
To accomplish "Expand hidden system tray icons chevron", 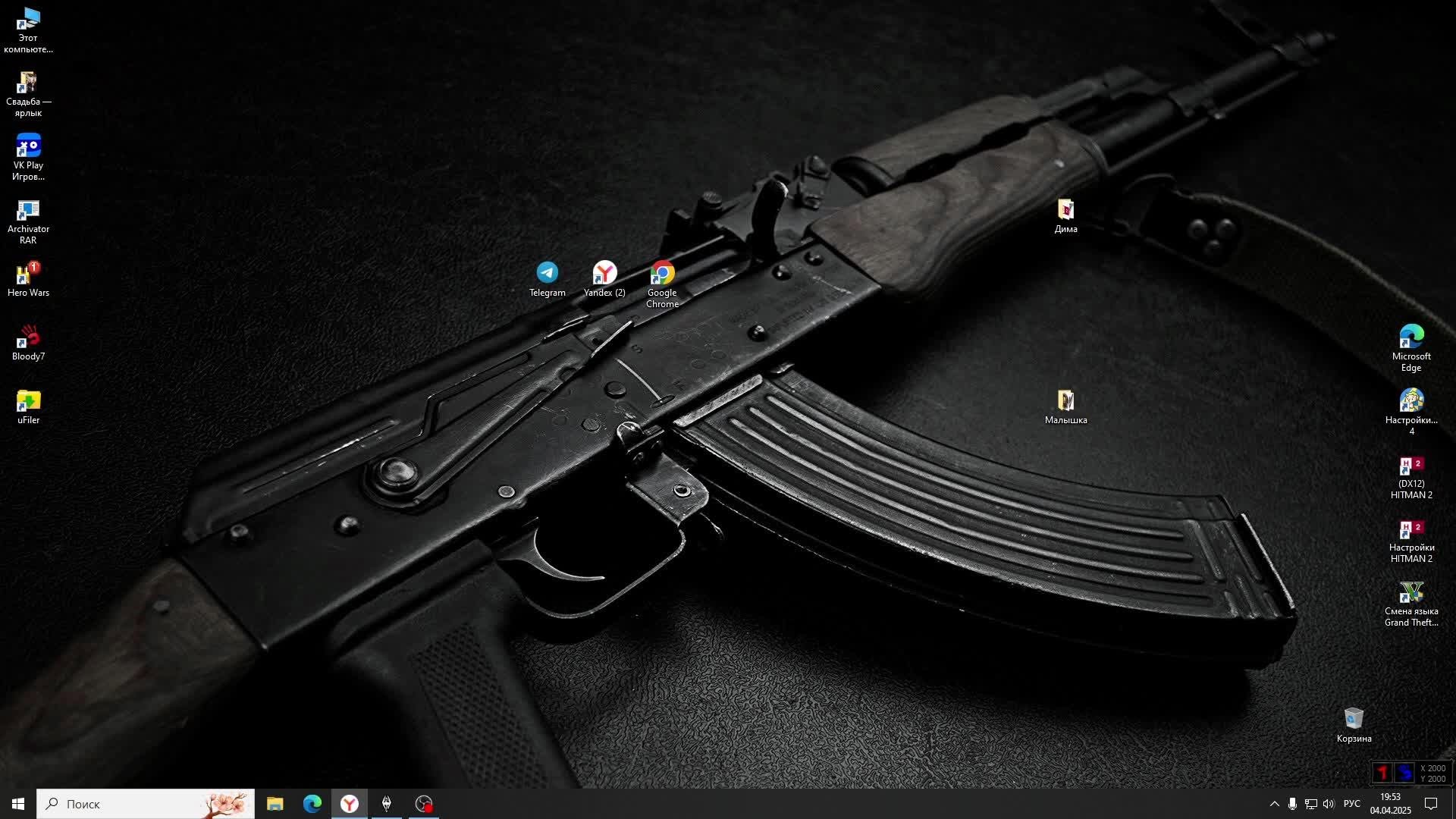I will tap(1274, 804).
